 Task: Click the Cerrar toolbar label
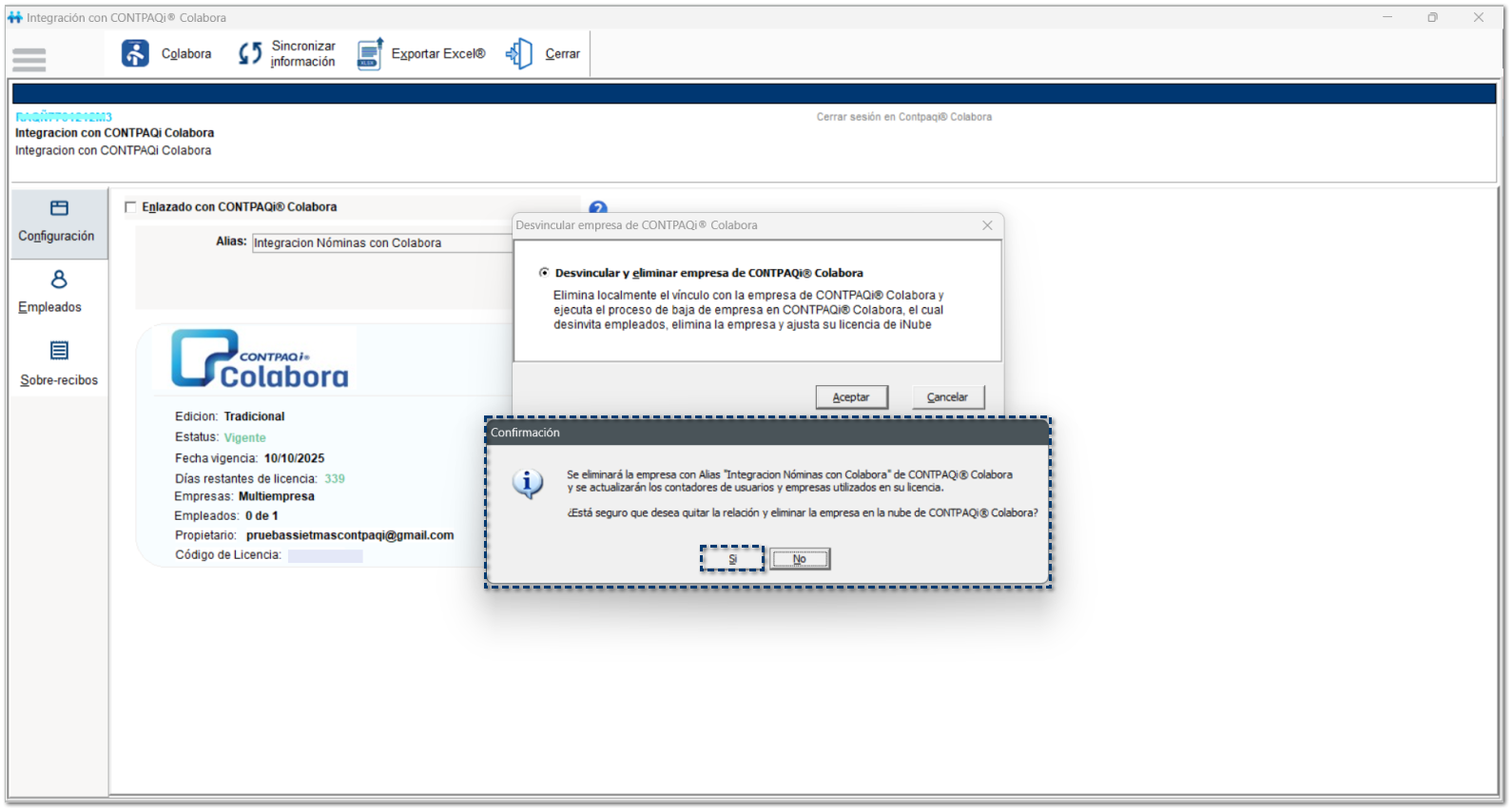[562, 54]
